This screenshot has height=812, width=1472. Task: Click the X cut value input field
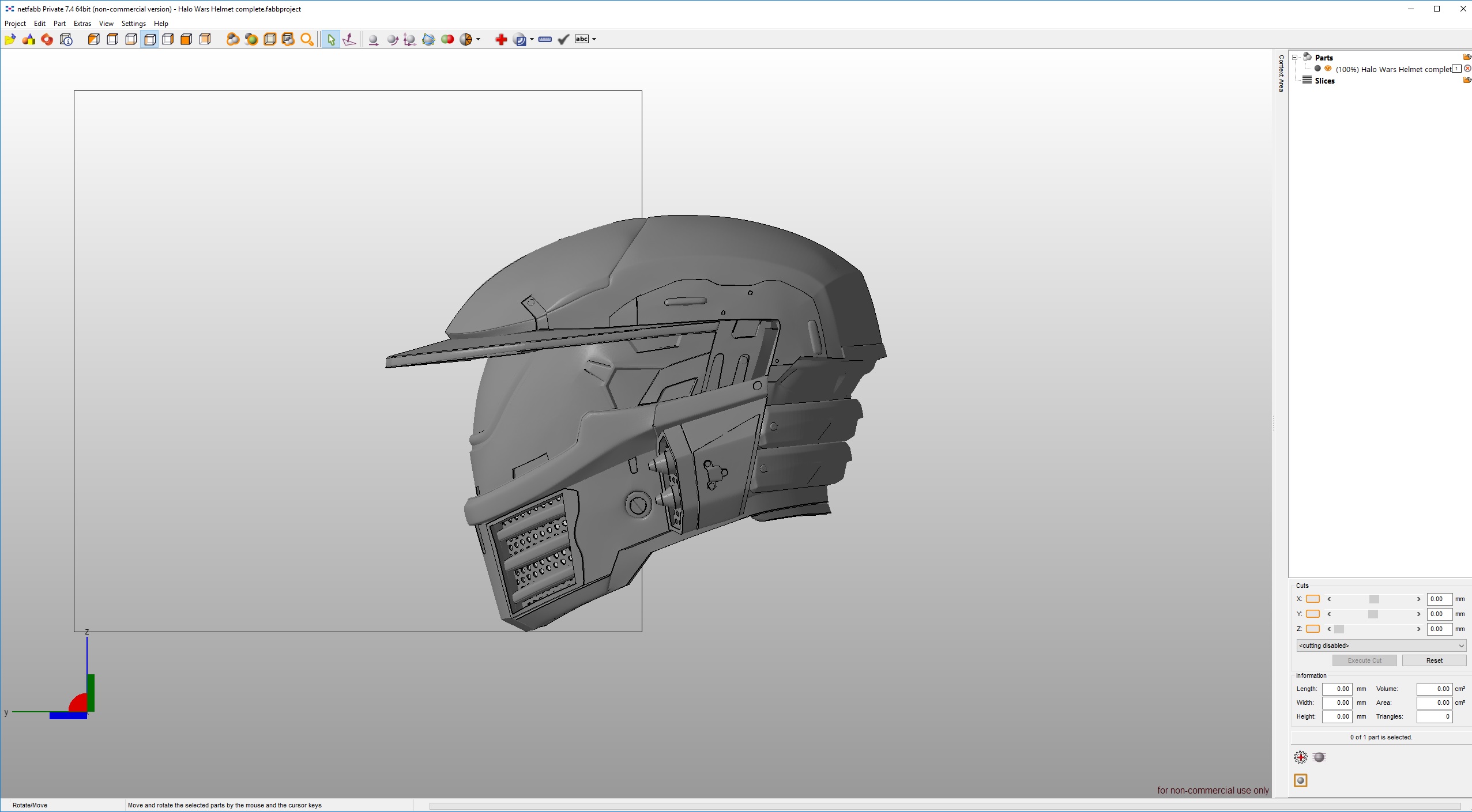(x=1439, y=599)
